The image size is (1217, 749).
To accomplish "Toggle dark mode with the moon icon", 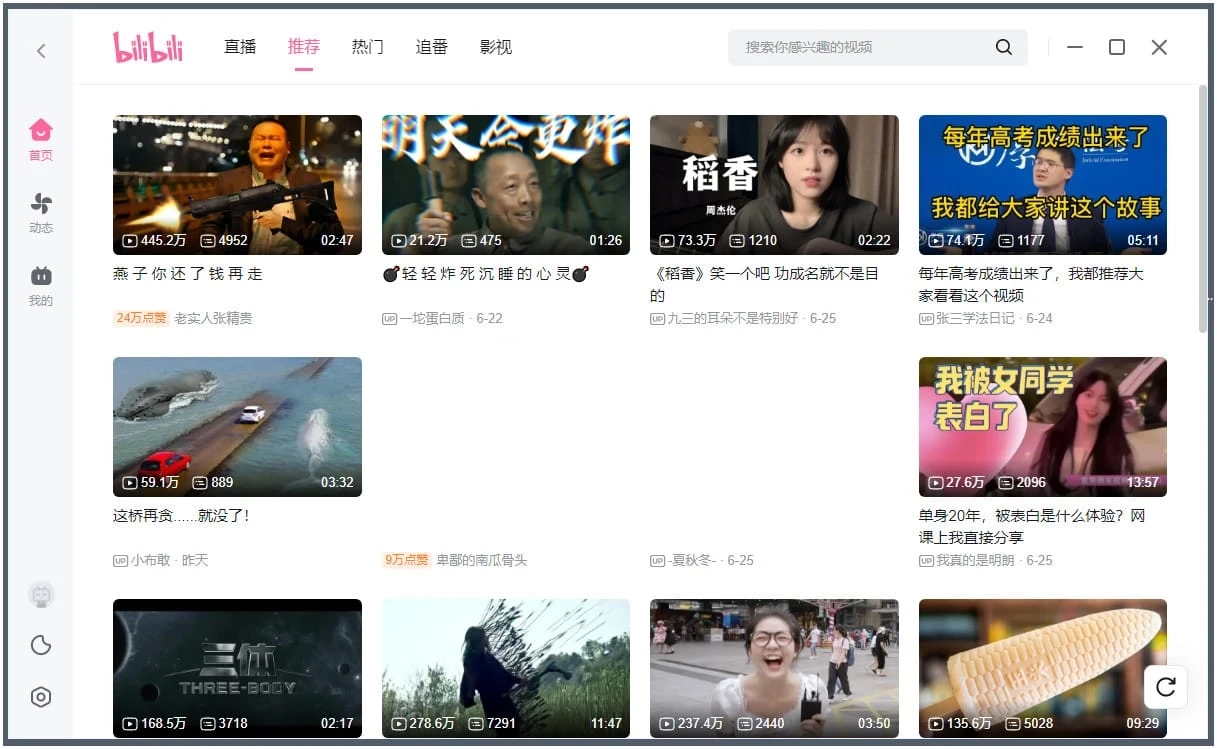I will tap(41, 645).
